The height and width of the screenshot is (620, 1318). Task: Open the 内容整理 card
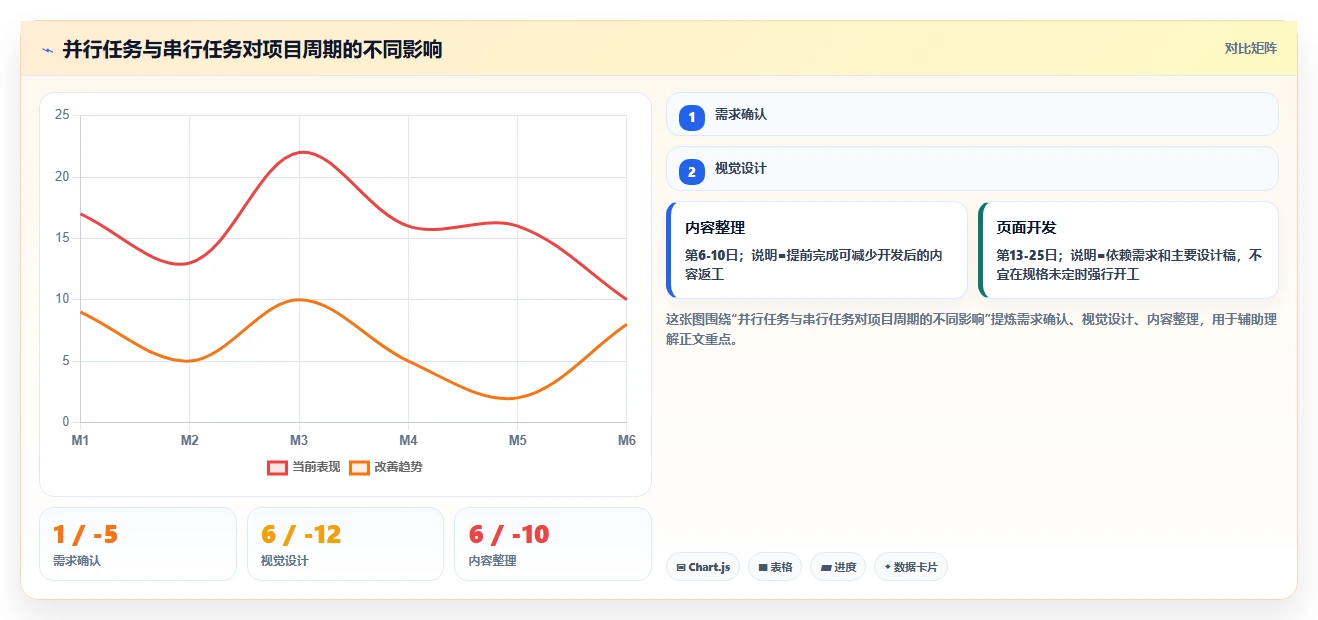(x=817, y=250)
